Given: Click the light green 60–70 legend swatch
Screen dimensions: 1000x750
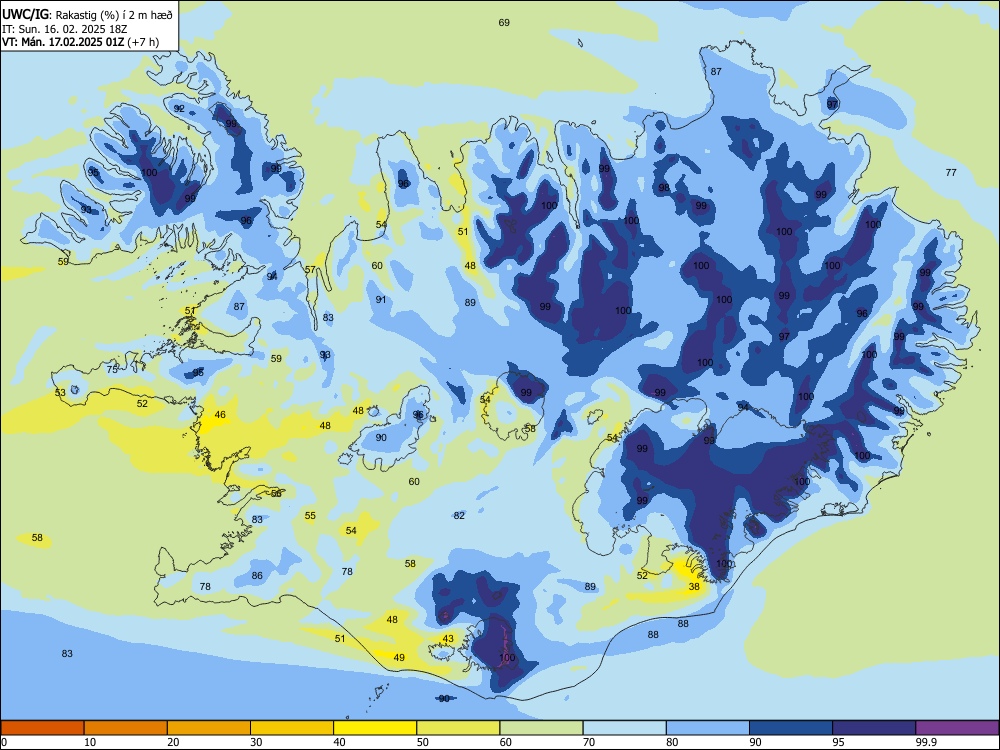Looking at the screenshot, I should click(541, 728).
